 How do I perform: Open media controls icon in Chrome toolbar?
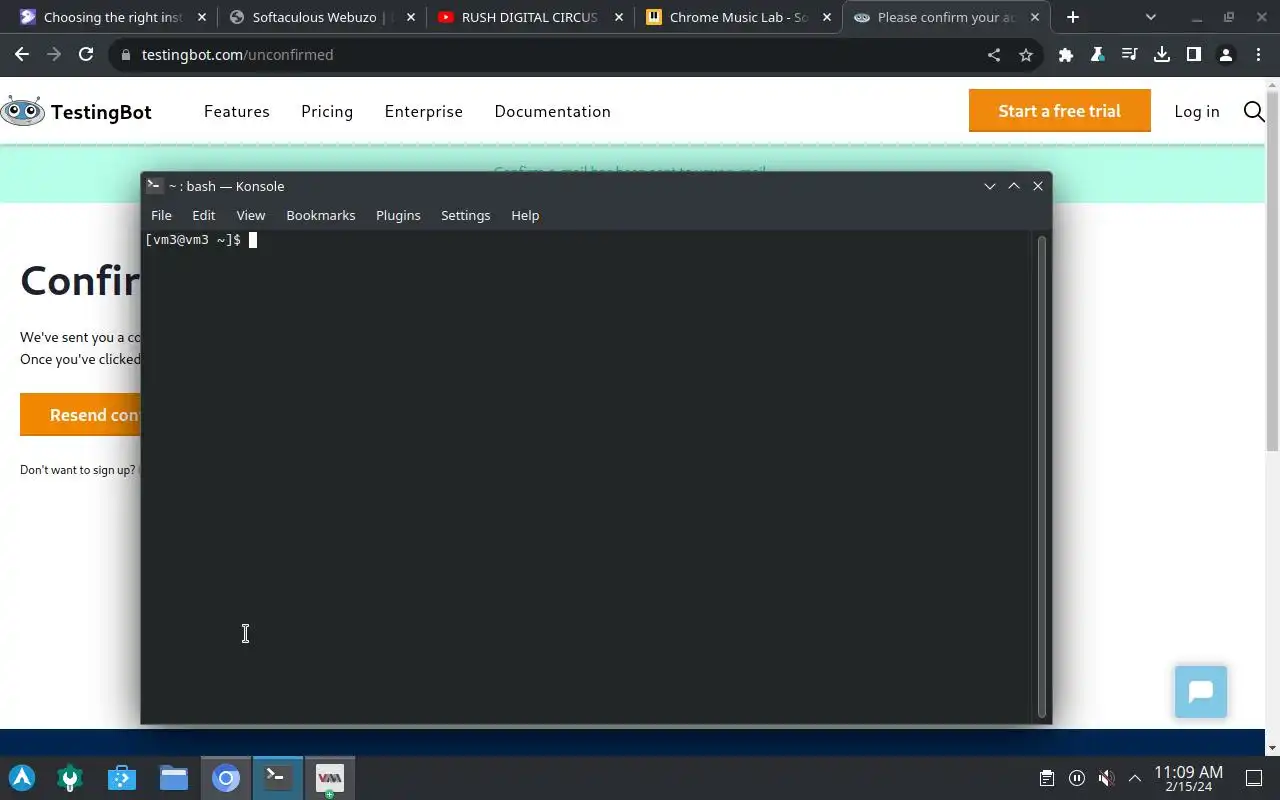[1130, 55]
